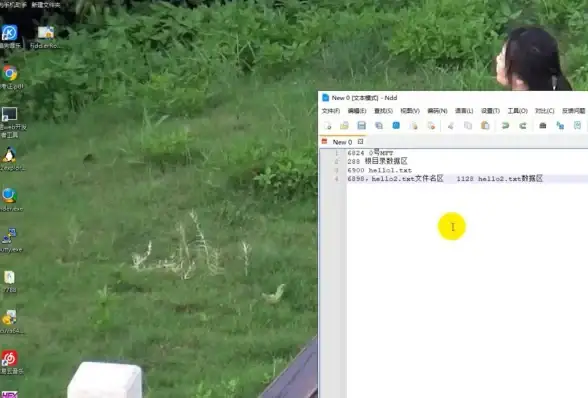The image size is (588, 398).
Task: Open the 文件(F) menu
Action: (331, 111)
